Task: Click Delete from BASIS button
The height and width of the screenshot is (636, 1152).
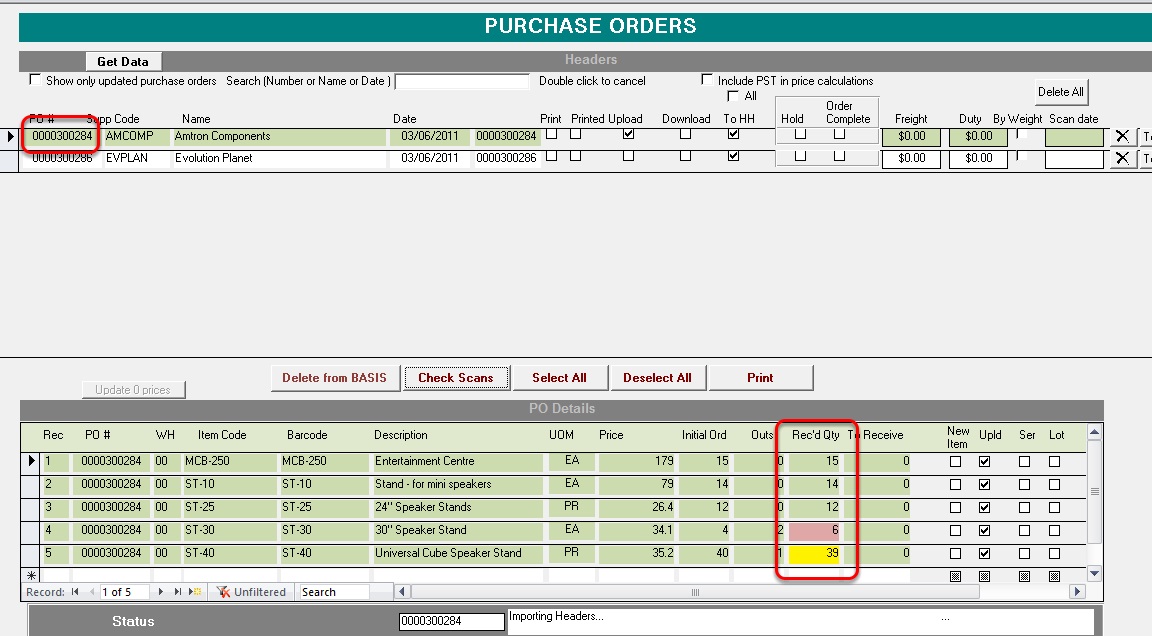Action: click(x=334, y=377)
